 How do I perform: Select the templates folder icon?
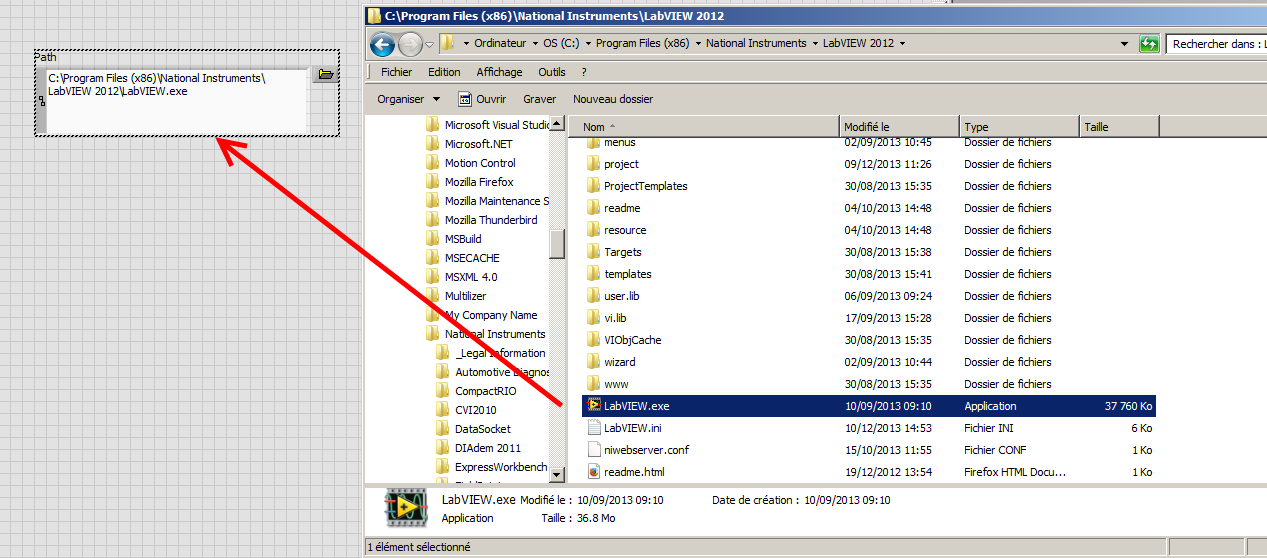click(x=593, y=274)
